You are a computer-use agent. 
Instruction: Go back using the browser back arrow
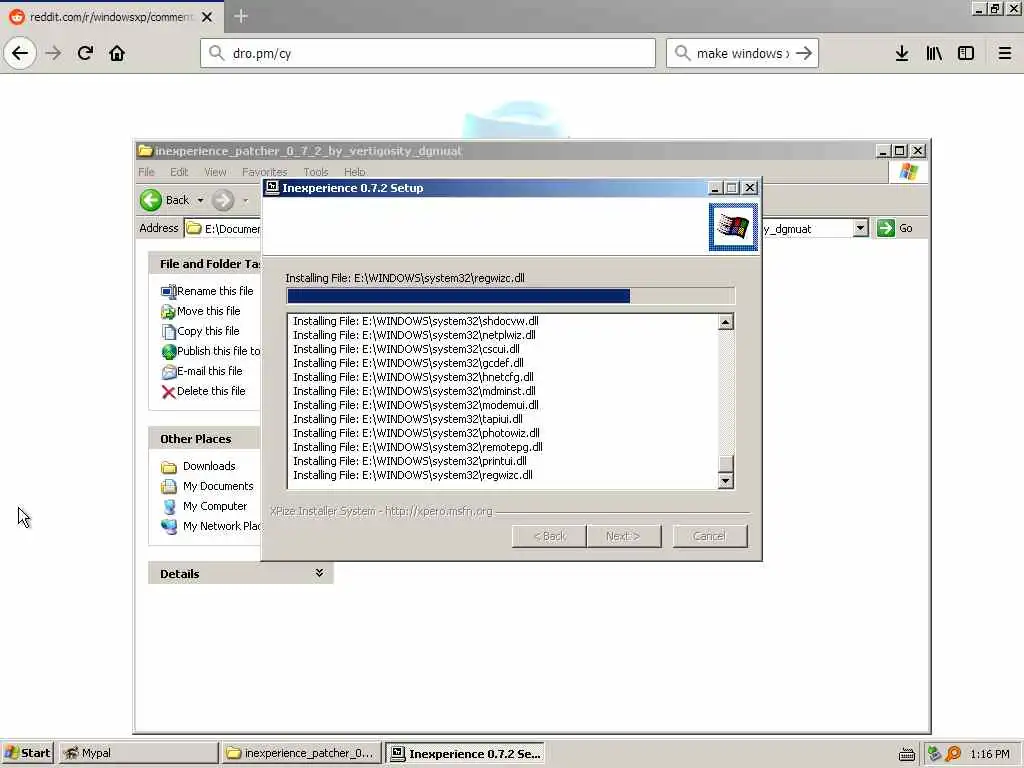(x=20, y=53)
